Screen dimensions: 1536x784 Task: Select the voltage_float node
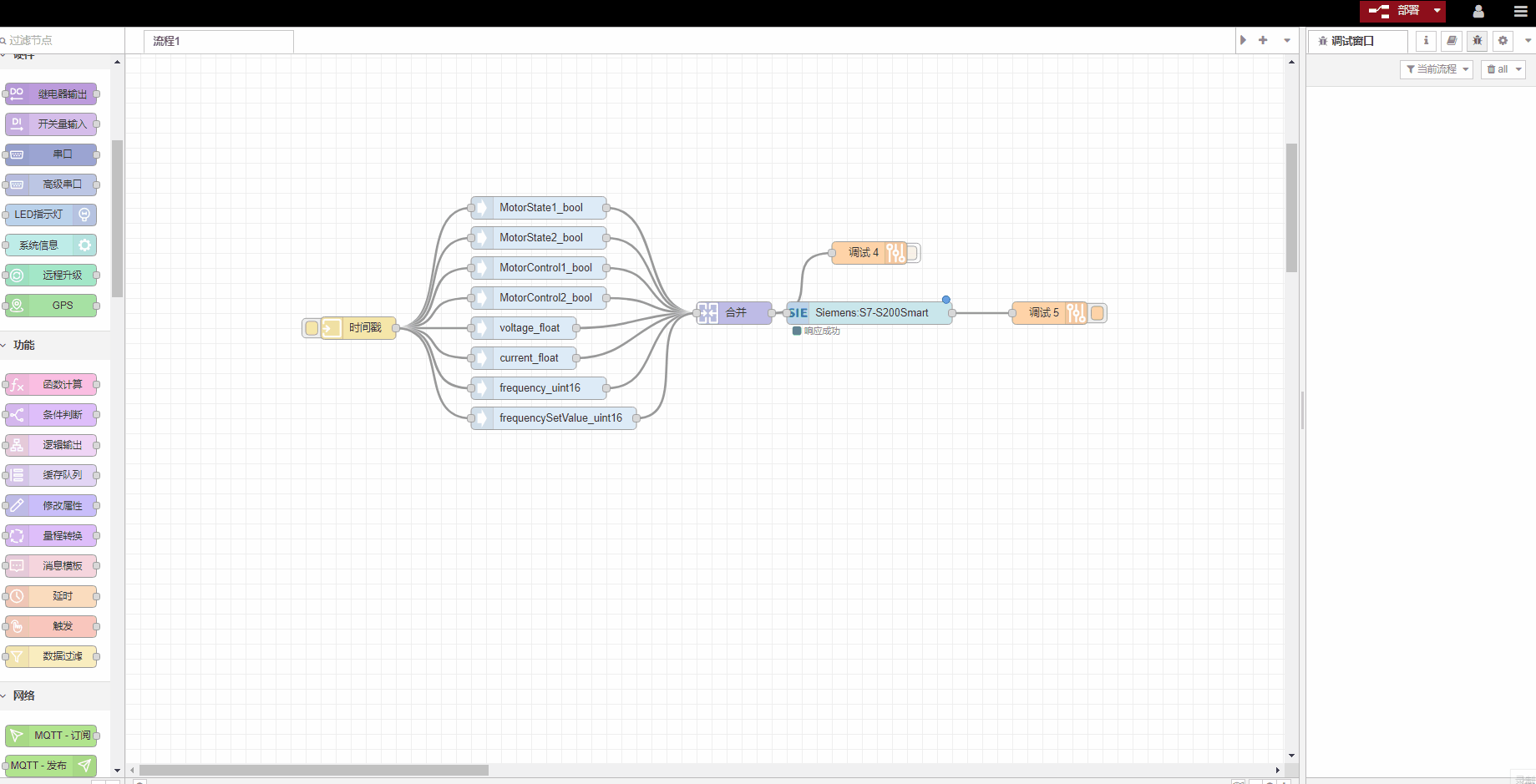tap(524, 328)
